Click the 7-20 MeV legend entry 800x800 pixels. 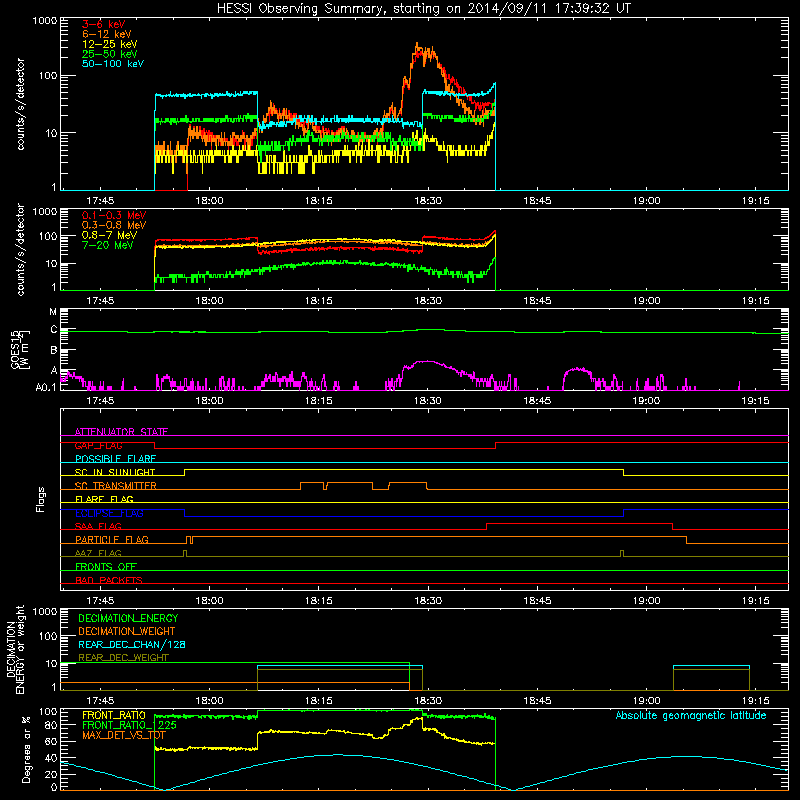tap(108, 245)
